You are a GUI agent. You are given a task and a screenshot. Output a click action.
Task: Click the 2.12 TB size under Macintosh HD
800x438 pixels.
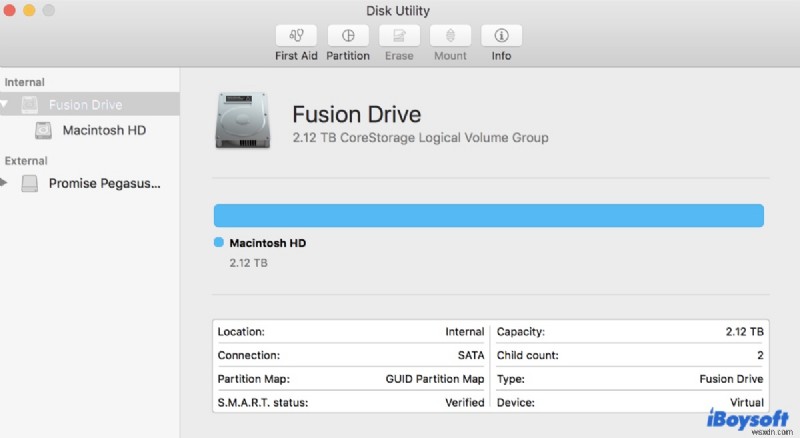click(x=248, y=263)
